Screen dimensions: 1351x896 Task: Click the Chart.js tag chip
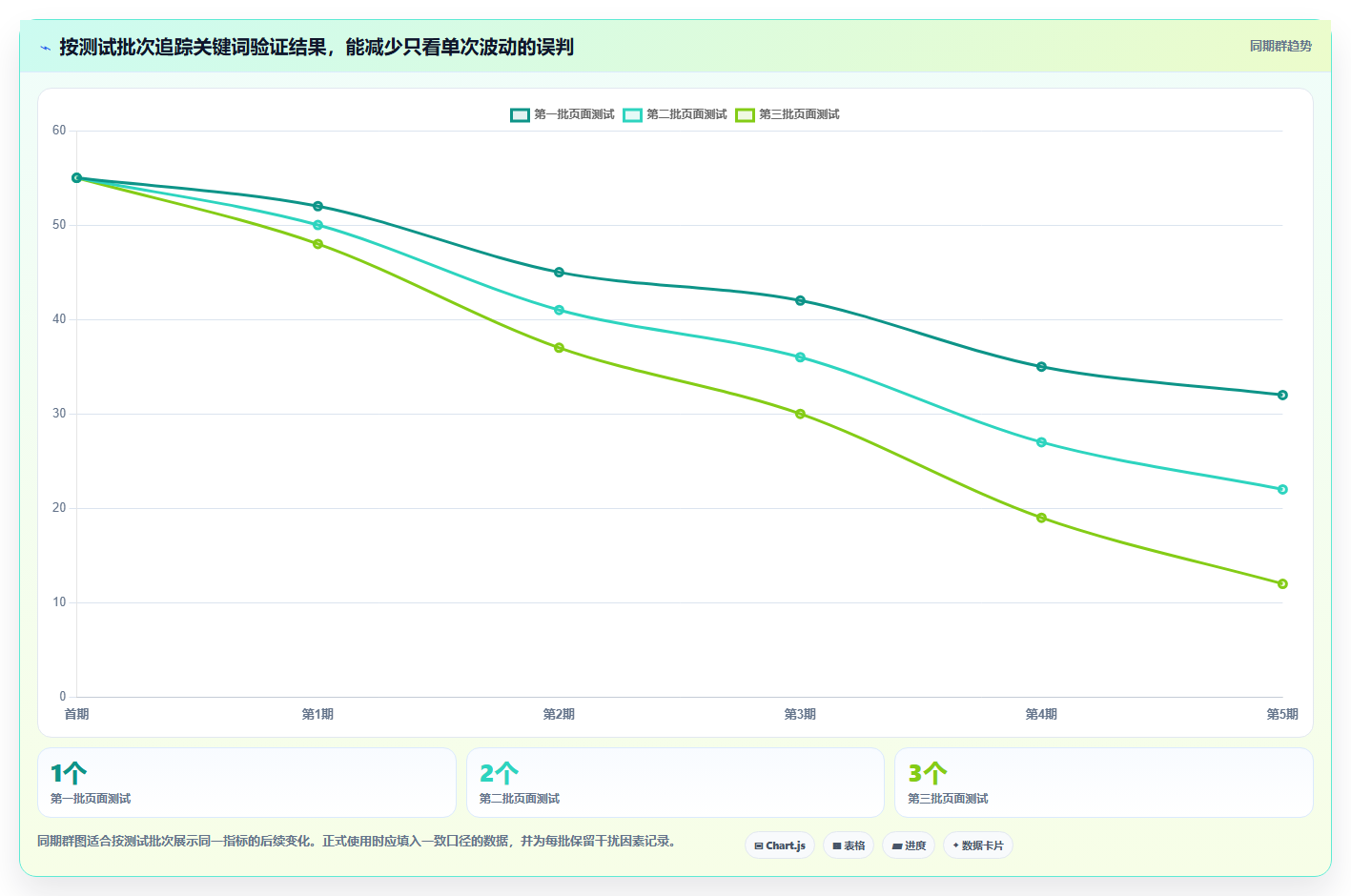tap(780, 845)
